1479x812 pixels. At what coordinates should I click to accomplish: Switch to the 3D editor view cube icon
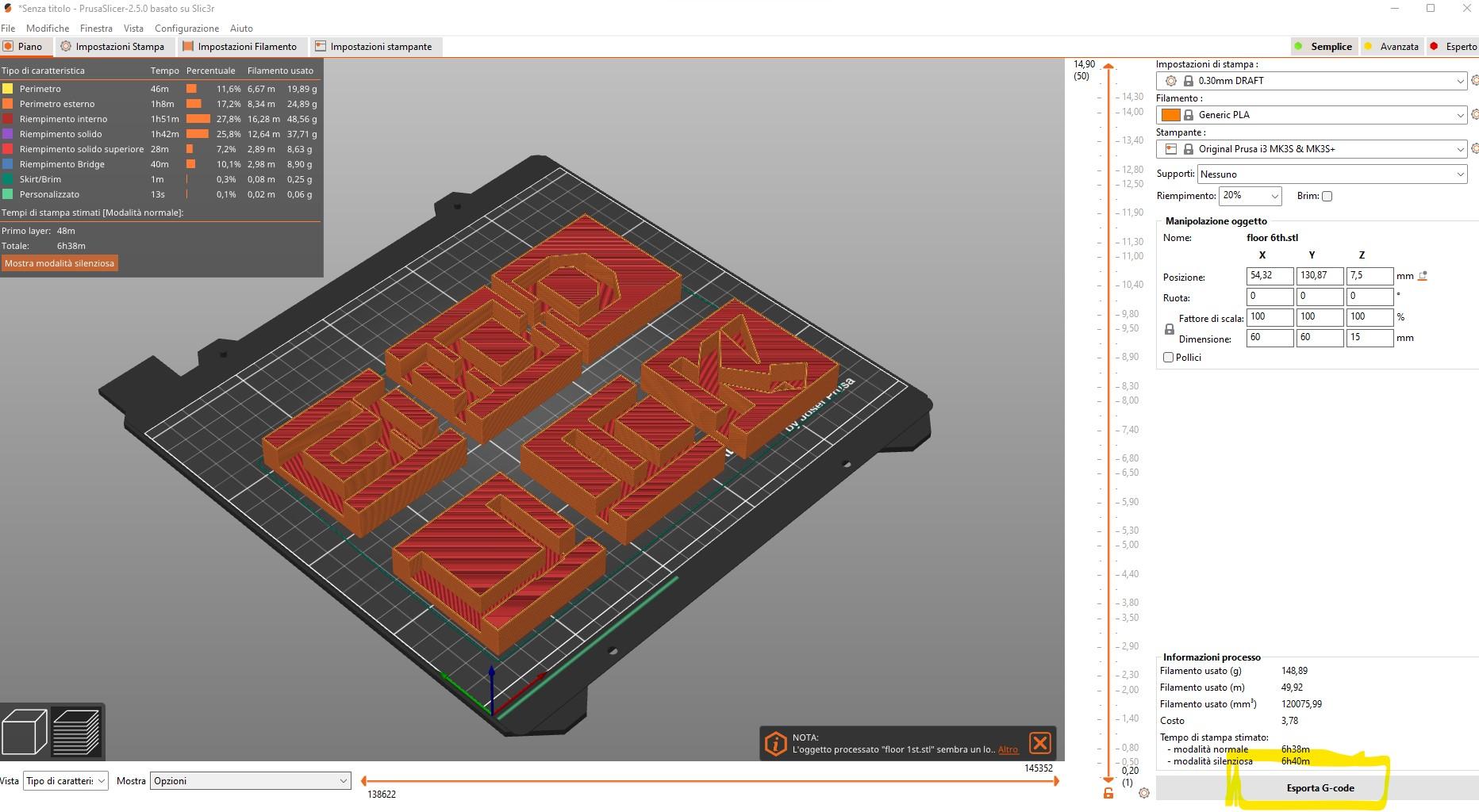pos(24,731)
